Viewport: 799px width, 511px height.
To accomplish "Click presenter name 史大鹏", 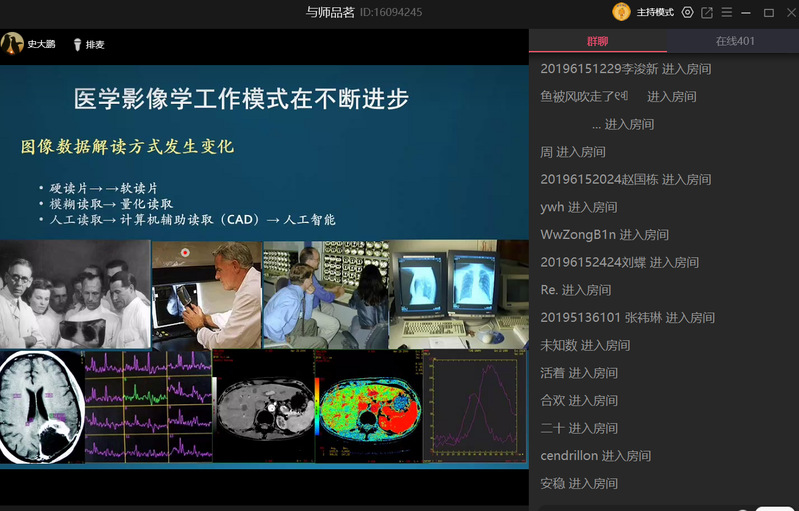I will (x=40, y=44).
